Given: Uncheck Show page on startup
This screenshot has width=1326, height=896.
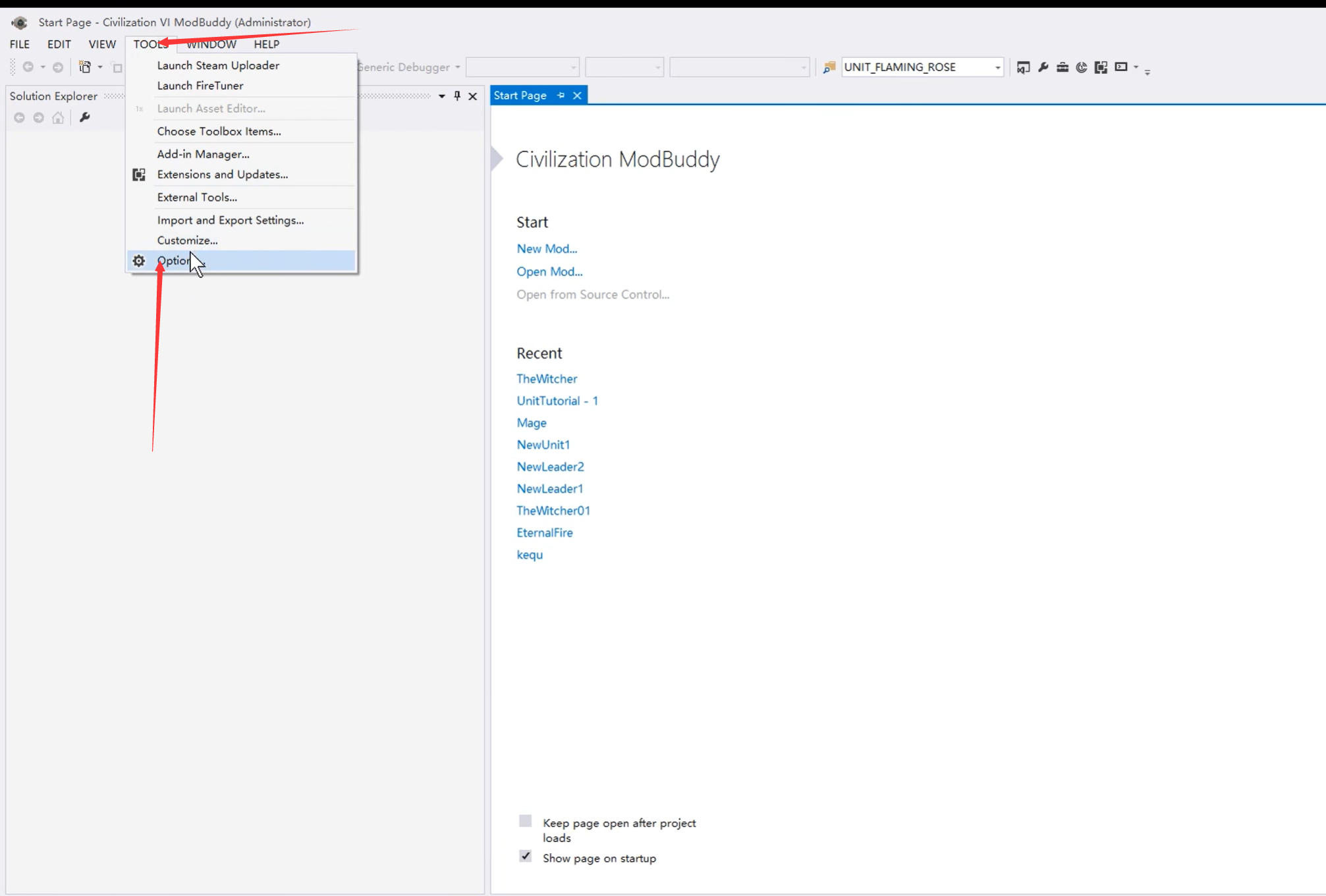Looking at the screenshot, I should point(525,856).
